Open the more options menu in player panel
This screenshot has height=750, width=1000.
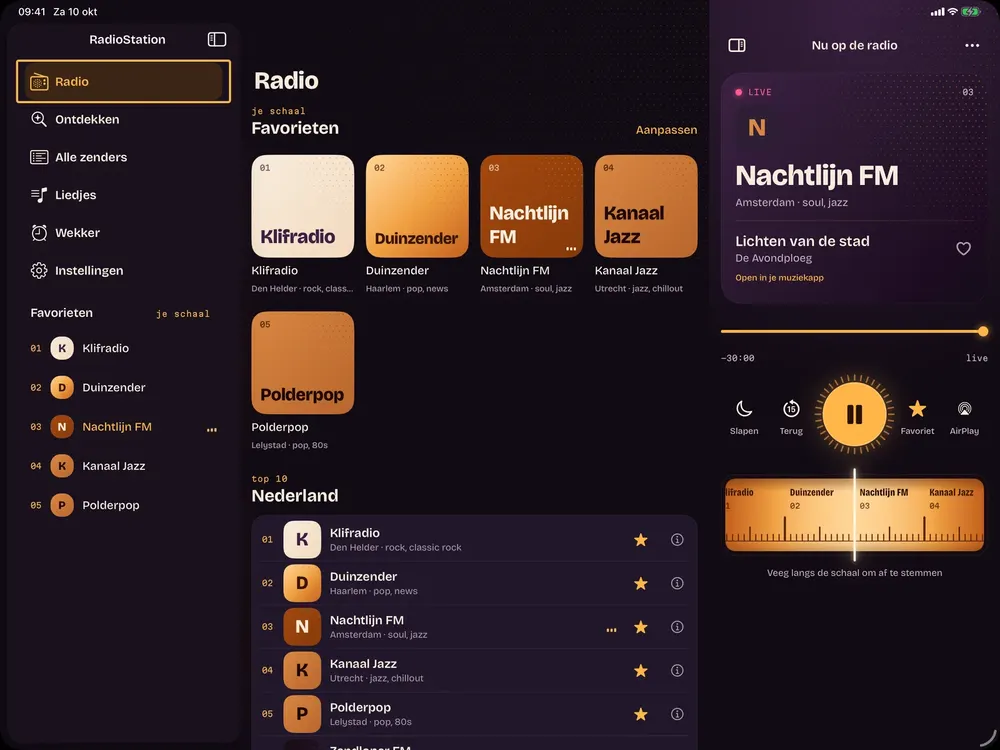[972, 45]
